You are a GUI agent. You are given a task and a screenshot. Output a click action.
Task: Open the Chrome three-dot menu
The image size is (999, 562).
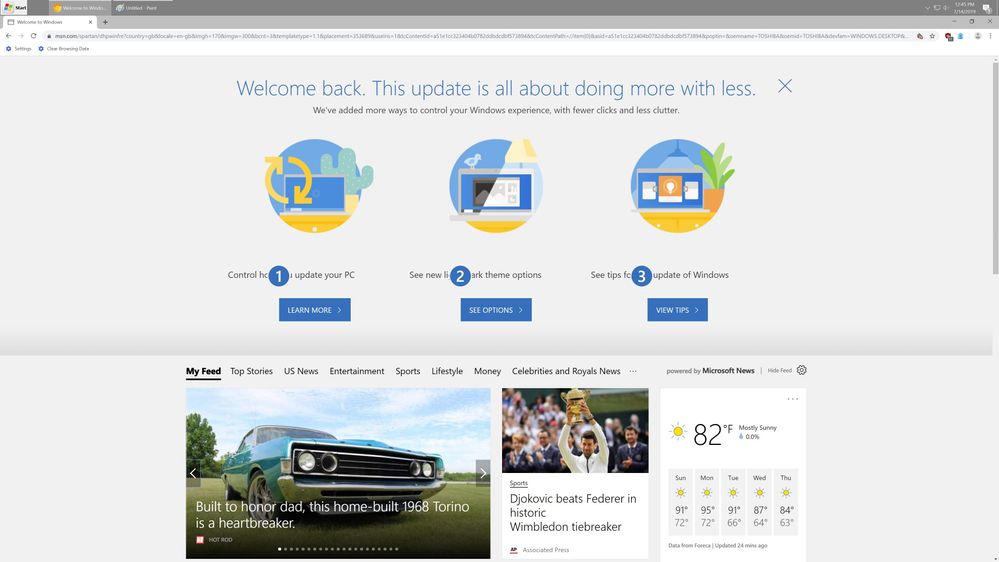(990, 36)
